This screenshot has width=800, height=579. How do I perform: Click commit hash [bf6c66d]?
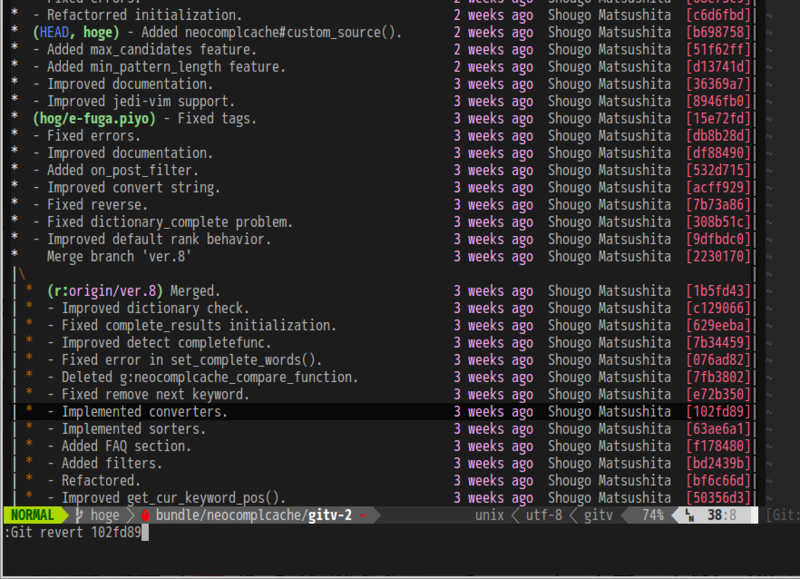[718, 481]
